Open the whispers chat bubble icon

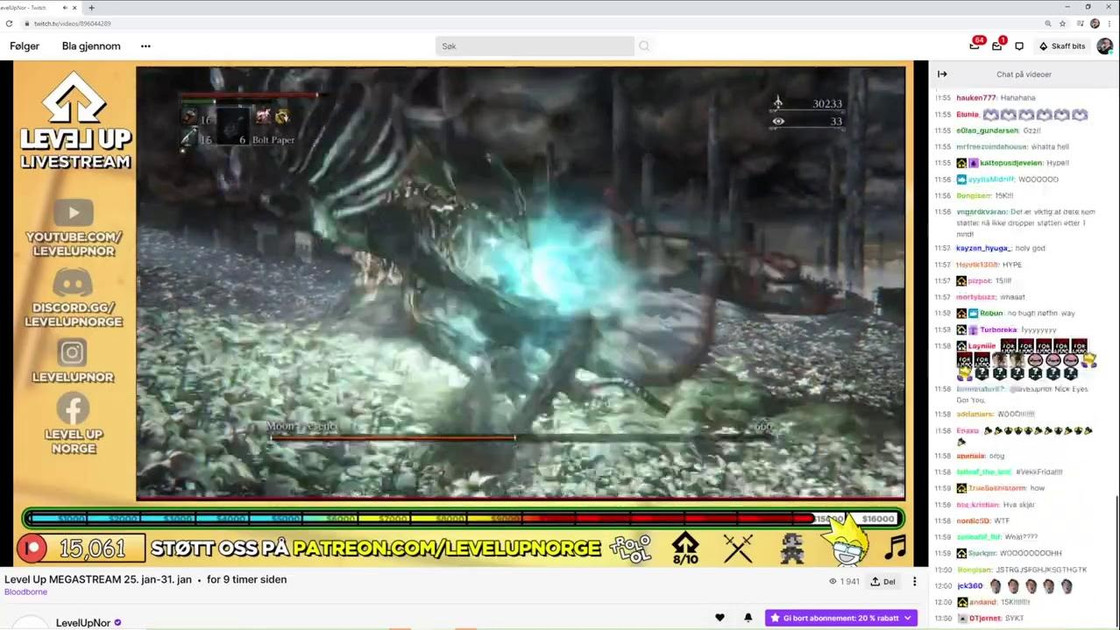[1019, 46]
